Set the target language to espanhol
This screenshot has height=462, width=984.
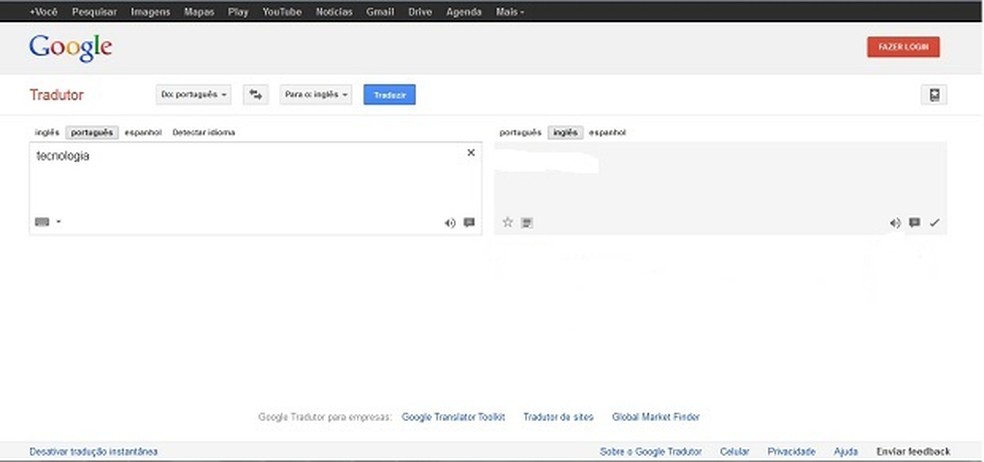[608, 132]
